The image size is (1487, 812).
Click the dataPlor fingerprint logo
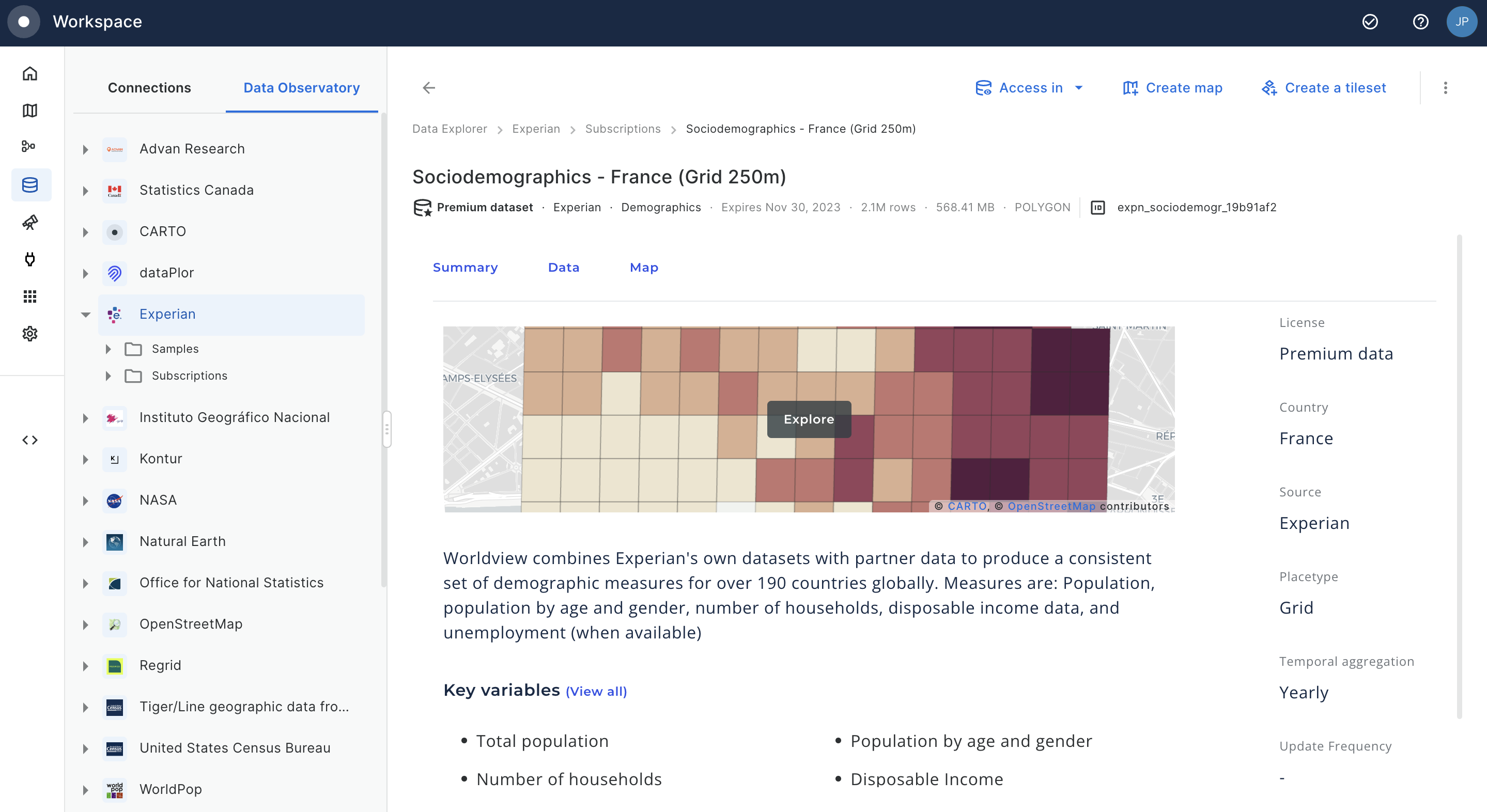[x=115, y=273]
